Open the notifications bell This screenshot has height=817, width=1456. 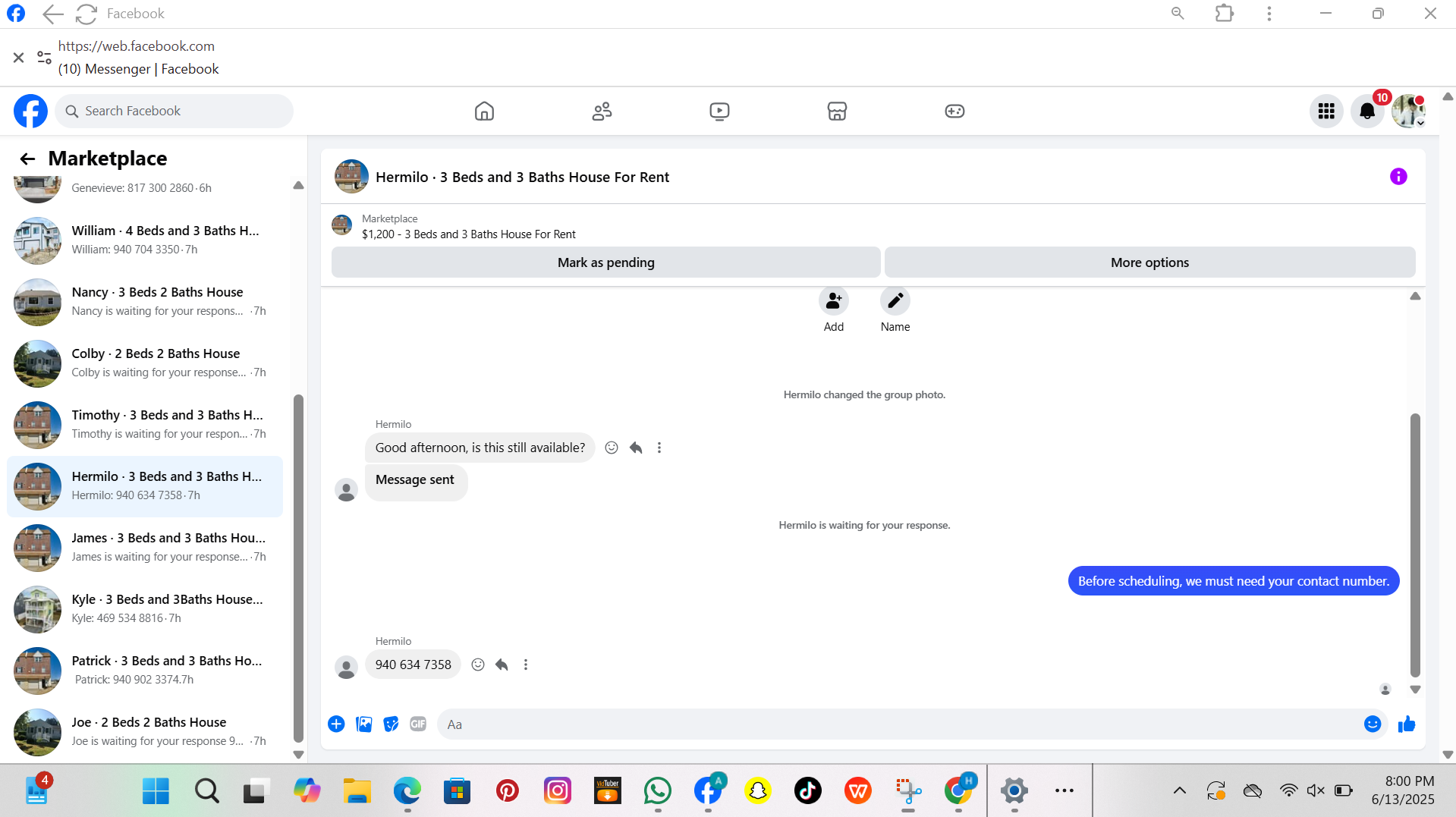click(1367, 112)
